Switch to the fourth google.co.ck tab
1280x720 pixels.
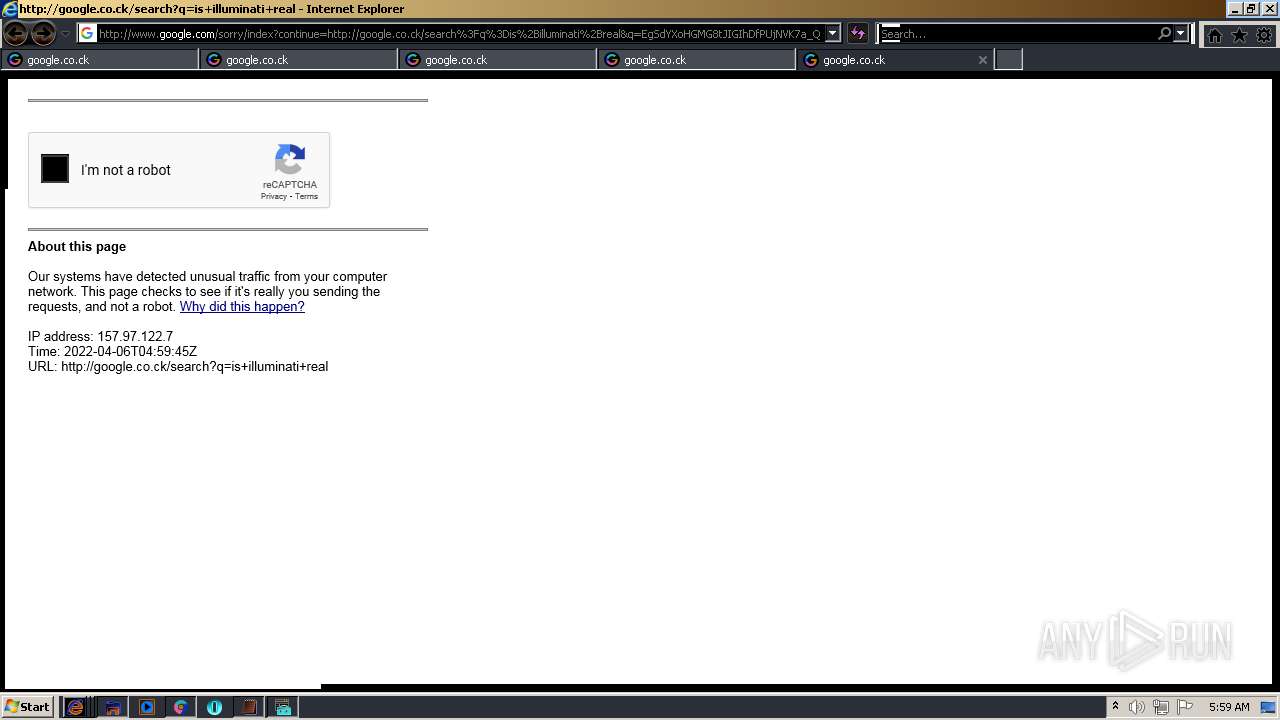pos(697,60)
